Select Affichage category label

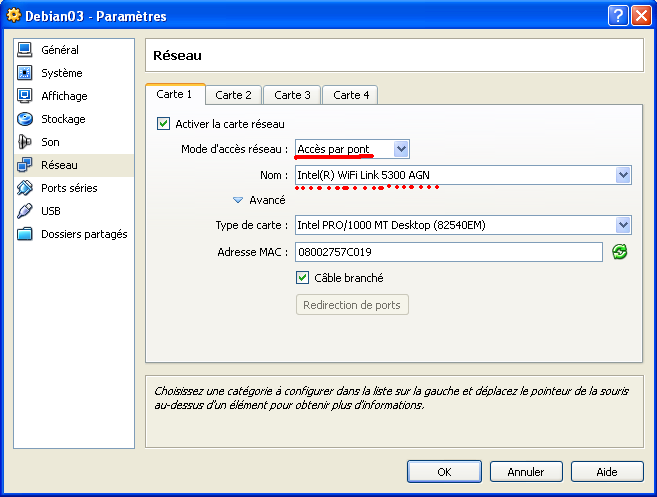pos(64,96)
